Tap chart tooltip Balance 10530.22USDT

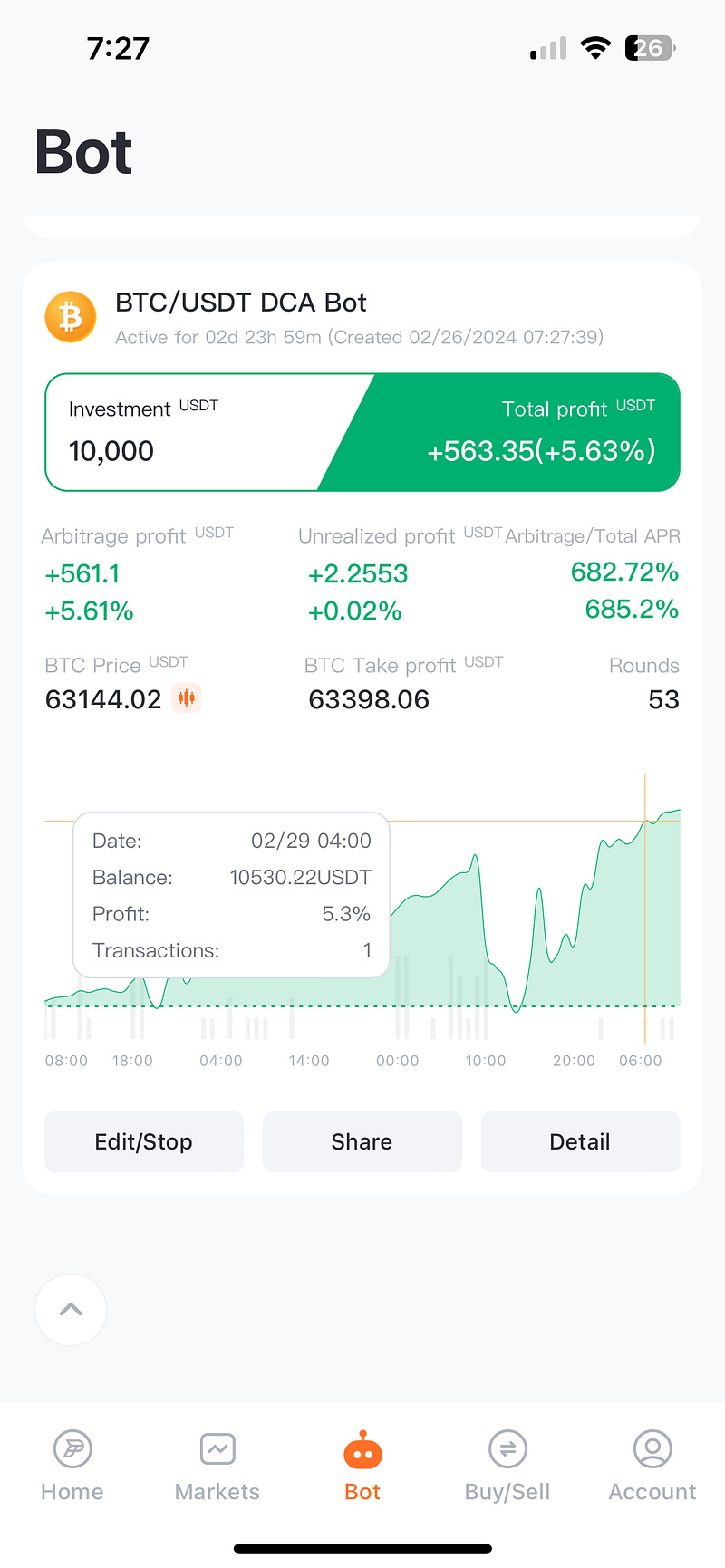(232, 877)
